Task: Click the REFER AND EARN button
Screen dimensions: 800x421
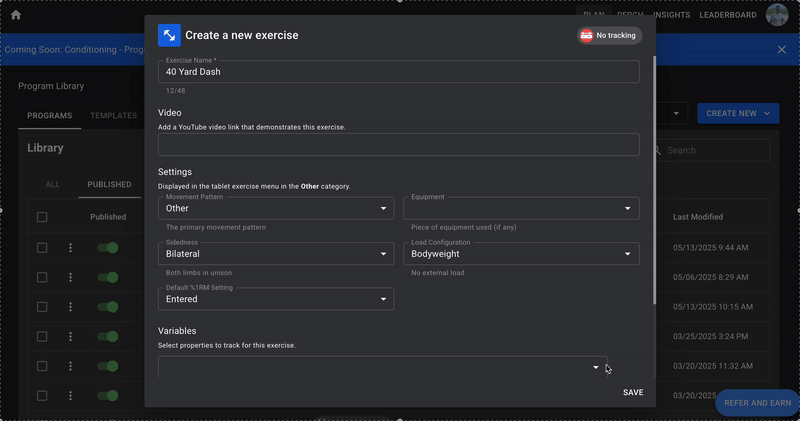Action: click(x=757, y=403)
